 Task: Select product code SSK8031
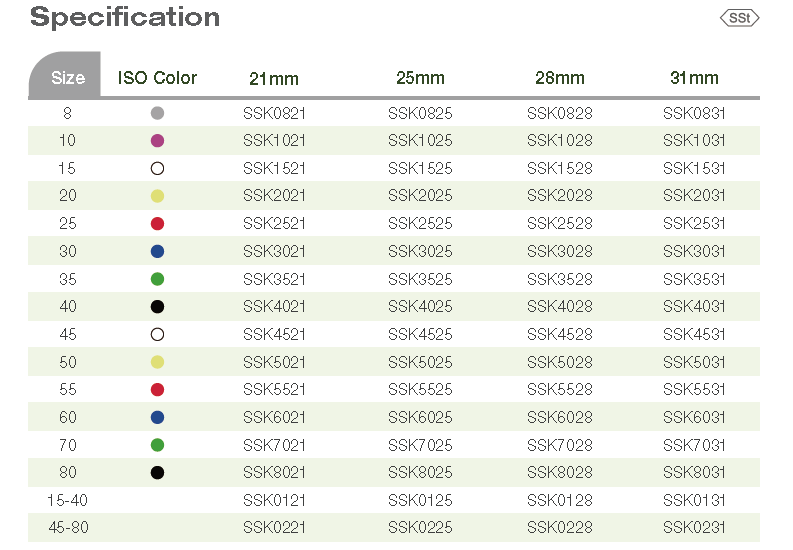tap(694, 472)
